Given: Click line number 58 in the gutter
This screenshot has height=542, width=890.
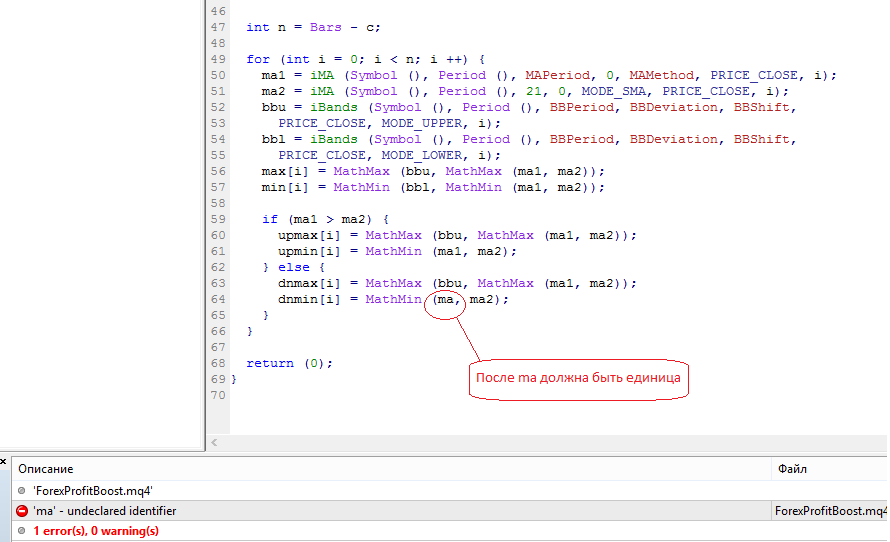Looking at the screenshot, I should tap(218, 203).
